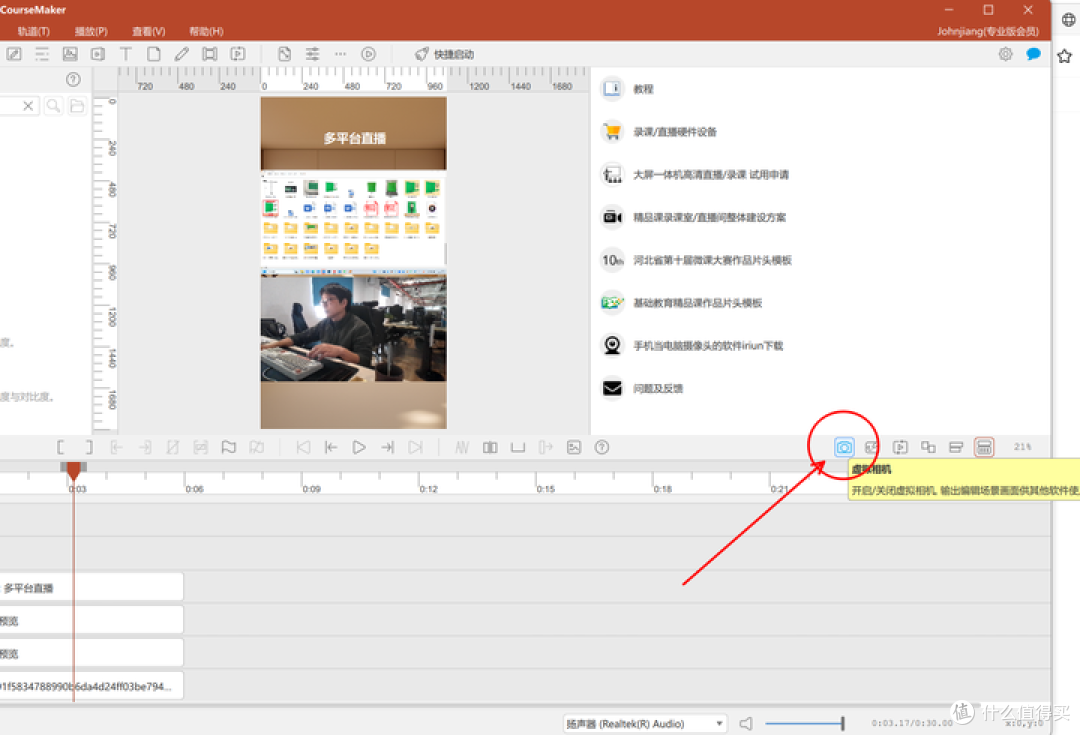Click the webcam photo in the preview canvas

click(x=353, y=327)
